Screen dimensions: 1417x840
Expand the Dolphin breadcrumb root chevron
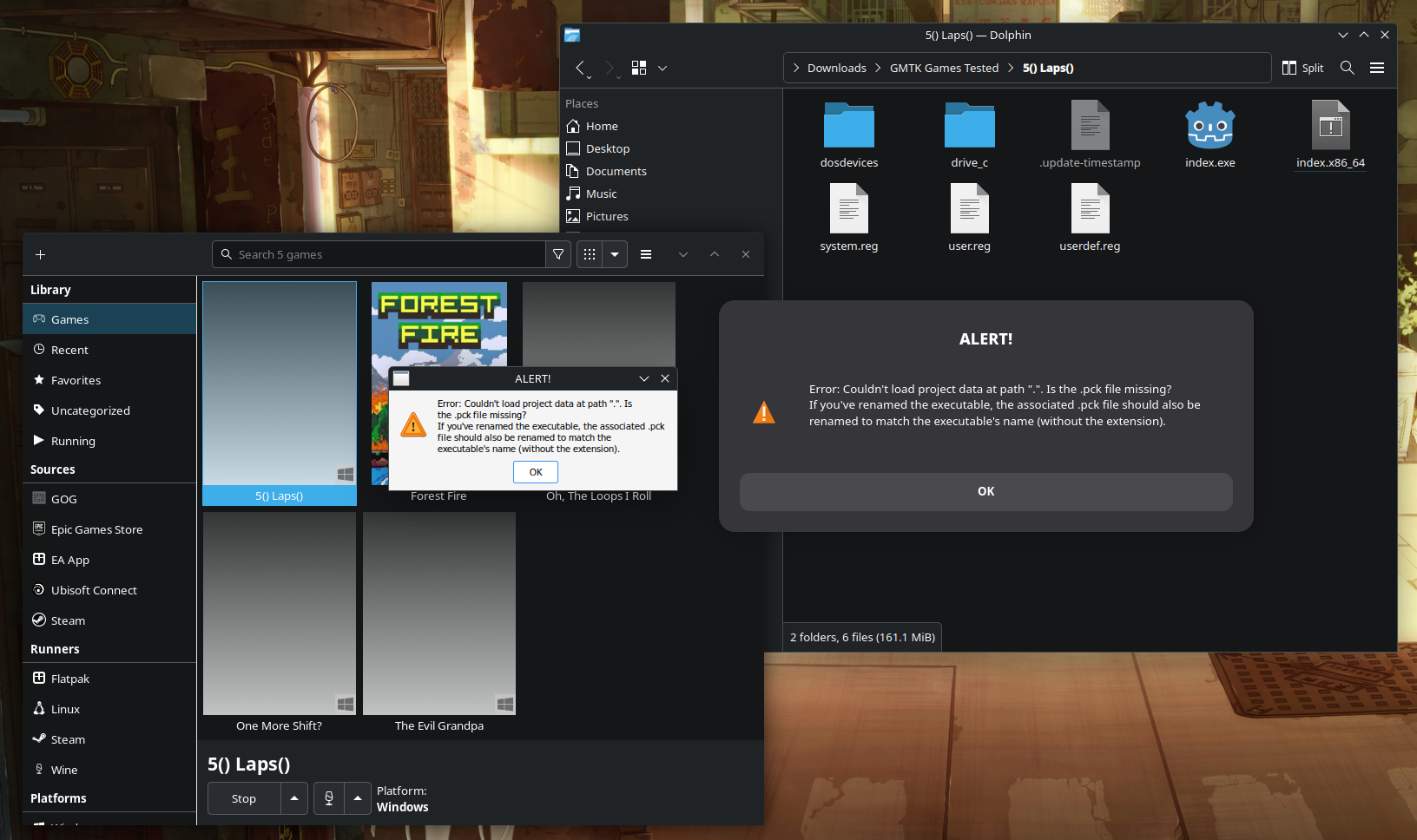[796, 68]
